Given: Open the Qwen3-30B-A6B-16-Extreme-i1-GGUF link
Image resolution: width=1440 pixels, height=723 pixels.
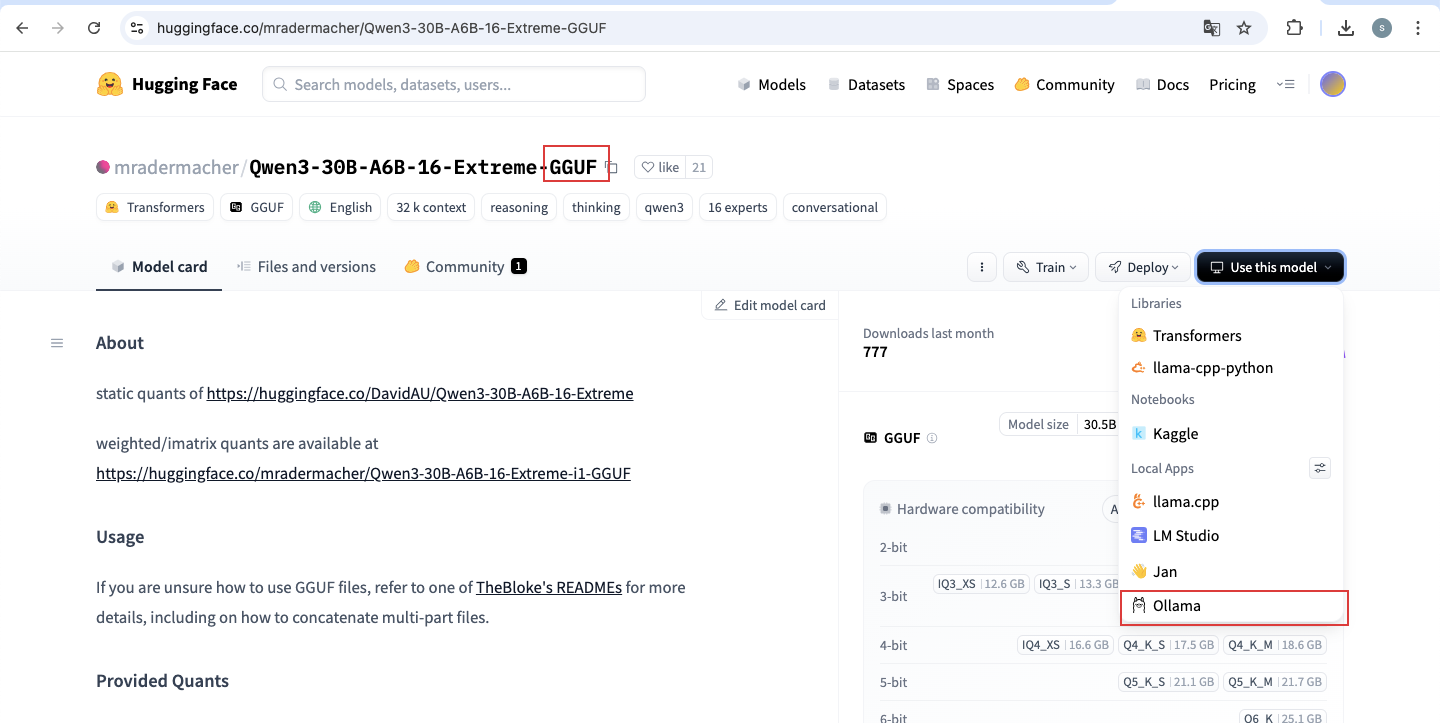Looking at the screenshot, I should pyautogui.click(x=363, y=473).
